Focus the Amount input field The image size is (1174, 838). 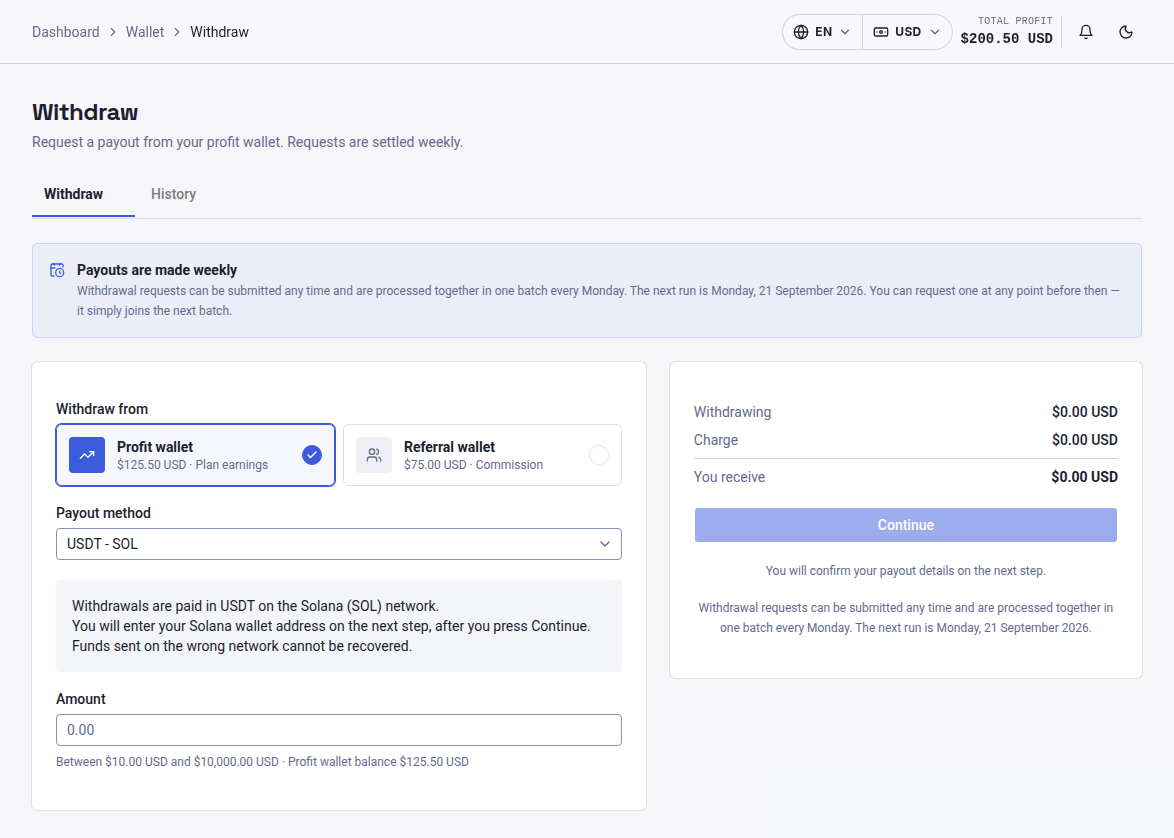(338, 730)
